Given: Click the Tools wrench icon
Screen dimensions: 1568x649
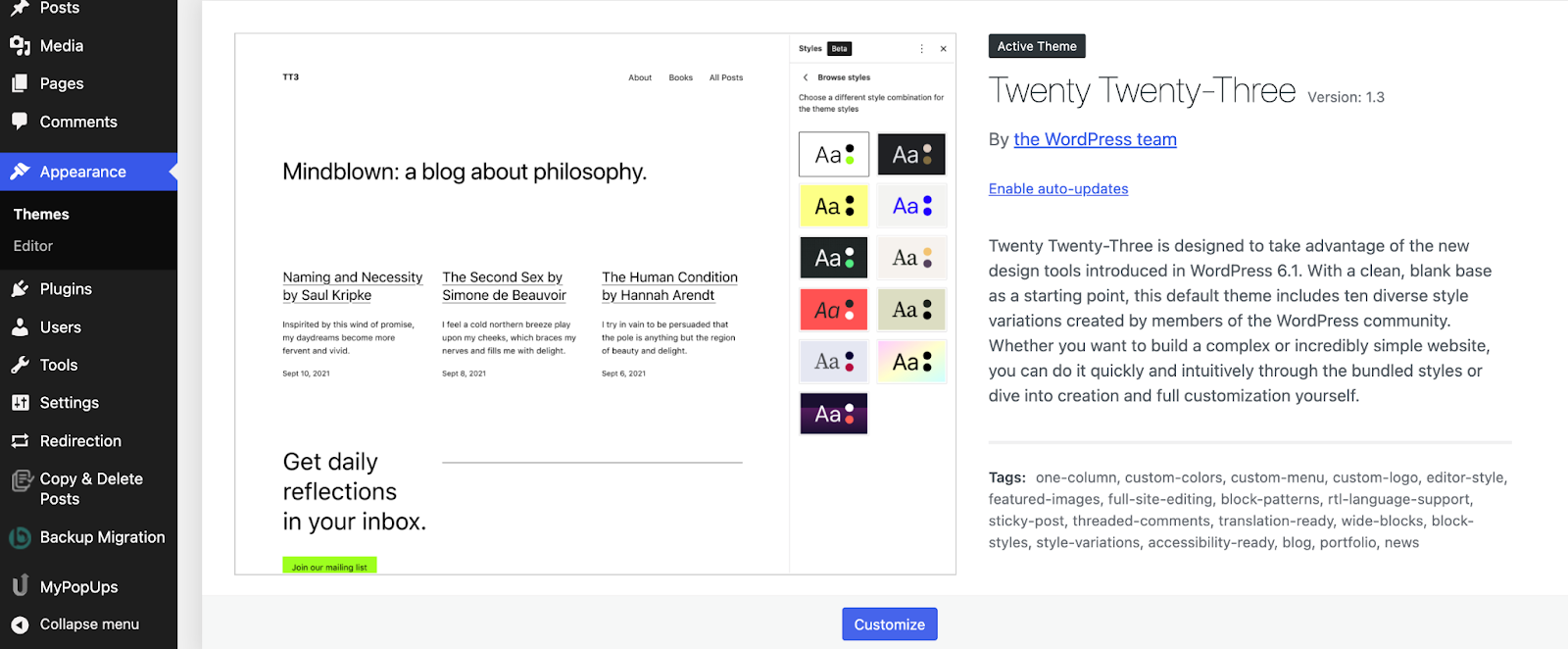Looking at the screenshot, I should coord(20,365).
